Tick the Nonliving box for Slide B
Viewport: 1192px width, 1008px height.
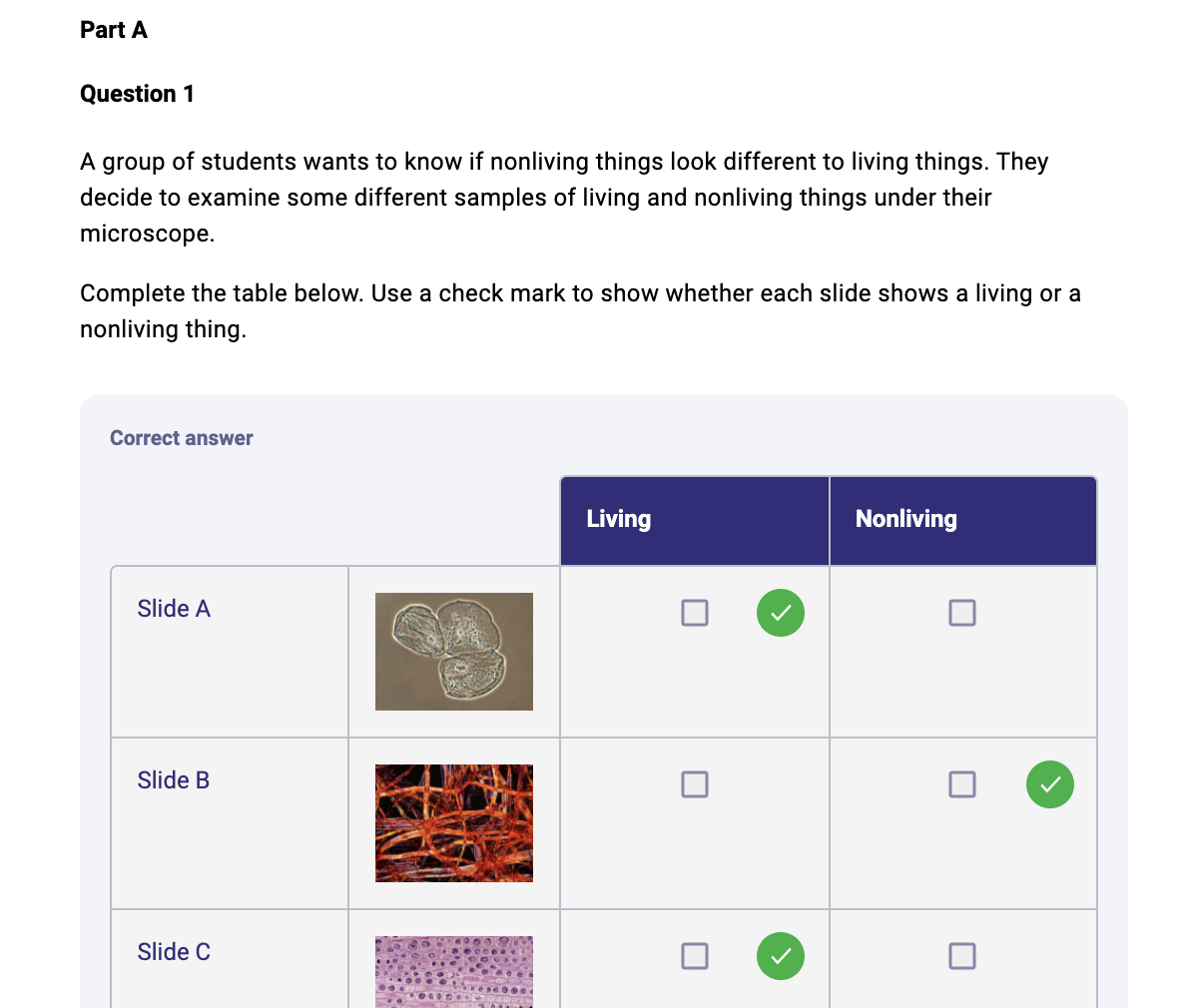961,784
